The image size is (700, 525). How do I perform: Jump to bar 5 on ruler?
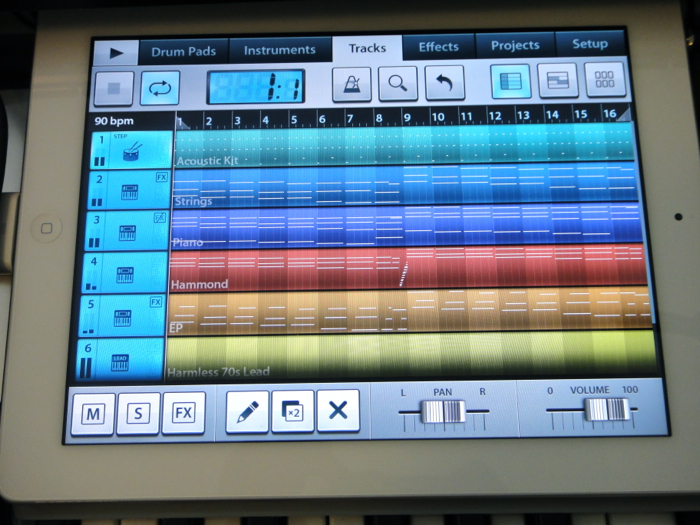coord(293,119)
